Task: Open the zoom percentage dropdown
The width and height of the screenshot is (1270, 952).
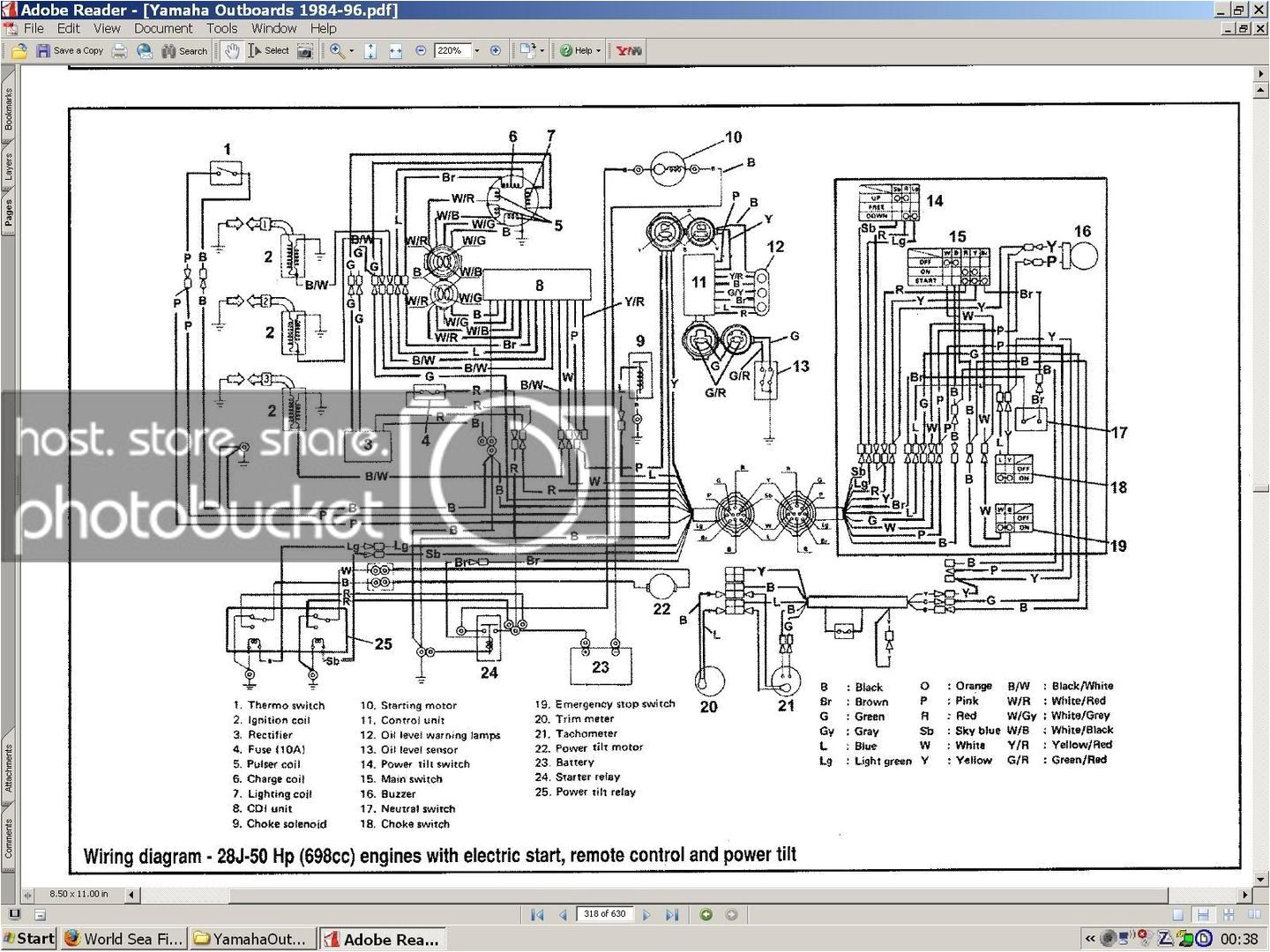Action: pos(476,50)
